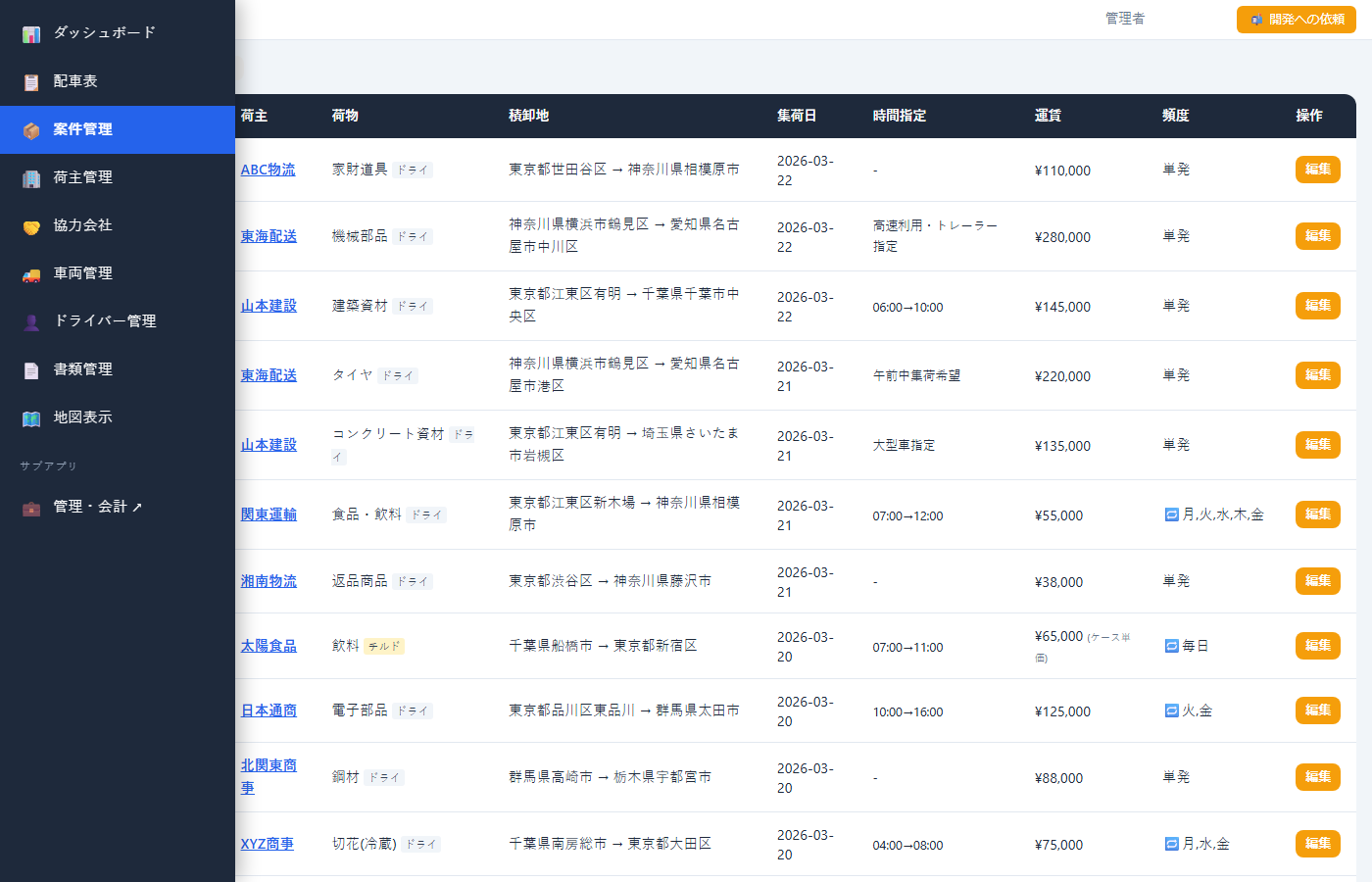Click the megaphone icon on 開発への依頼
Viewport: 1372px width, 882px height.
pyautogui.click(x=1256, y=19)
